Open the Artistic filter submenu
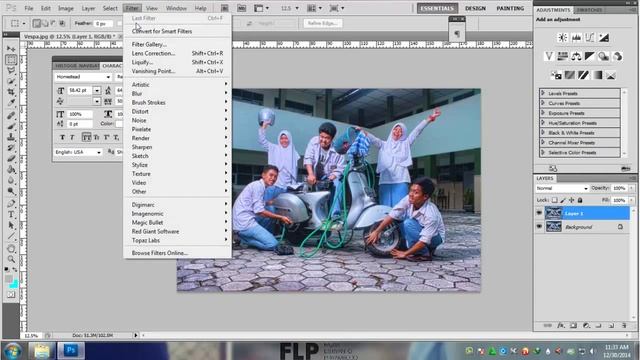This screenshot has width=640, height=360. (177, 84)
